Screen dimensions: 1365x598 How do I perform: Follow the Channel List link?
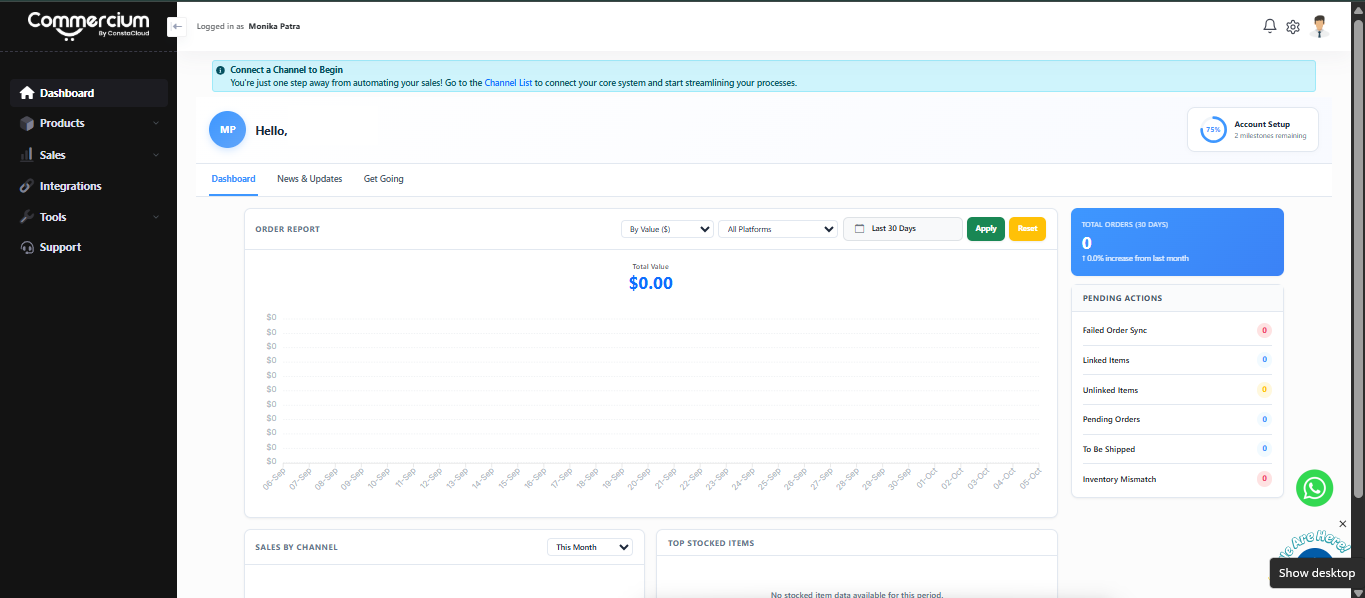tap(508, 83)
